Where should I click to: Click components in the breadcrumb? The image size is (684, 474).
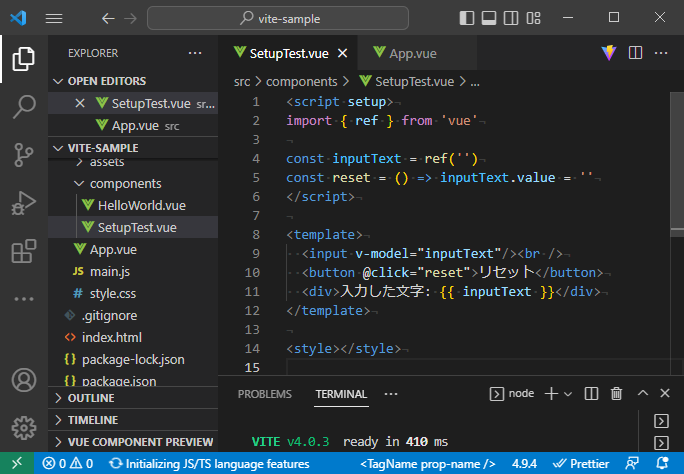301,82
